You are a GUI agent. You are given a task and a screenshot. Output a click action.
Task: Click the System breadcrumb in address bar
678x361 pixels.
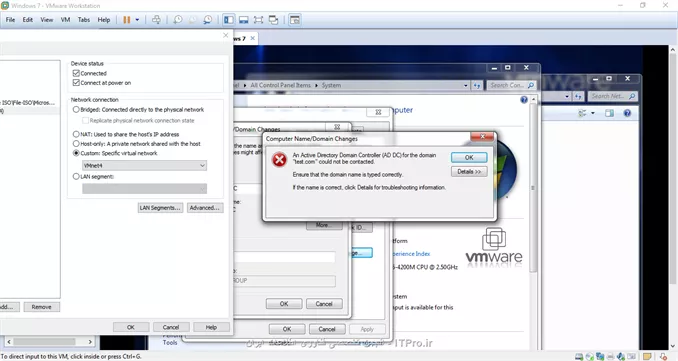(x=331, y=85)
